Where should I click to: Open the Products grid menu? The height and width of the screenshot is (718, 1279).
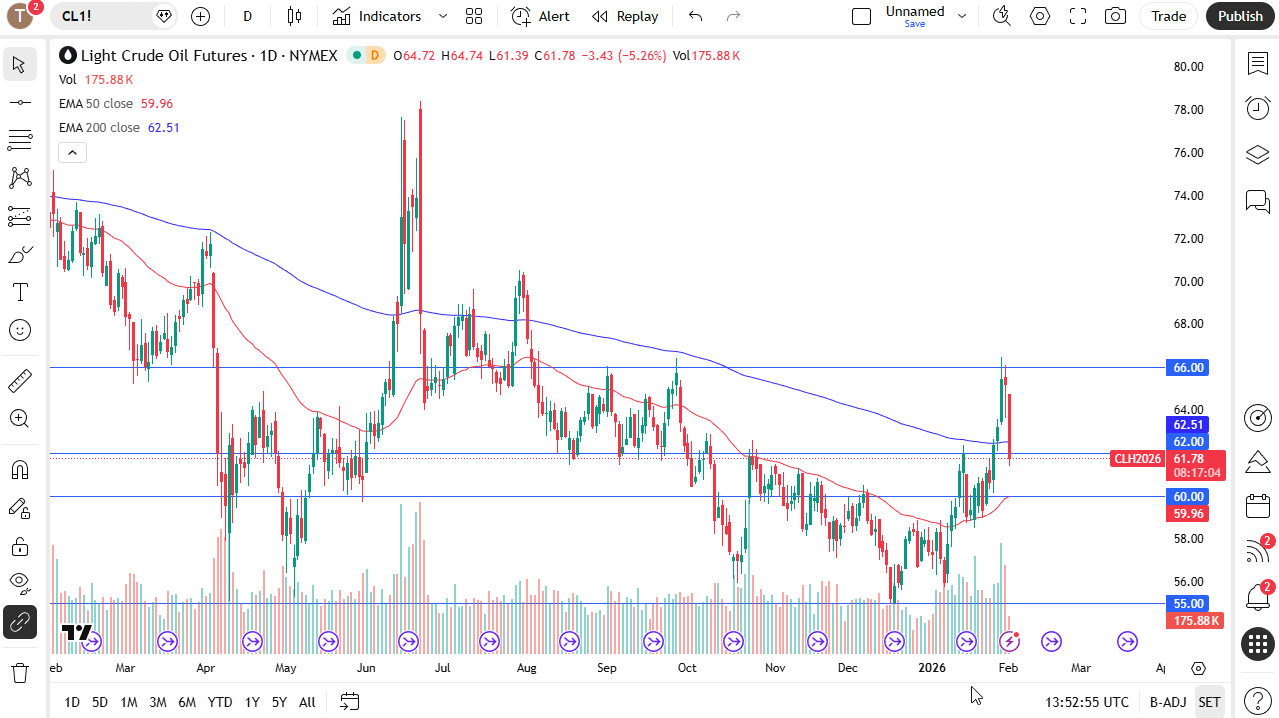click(1257, 644)
